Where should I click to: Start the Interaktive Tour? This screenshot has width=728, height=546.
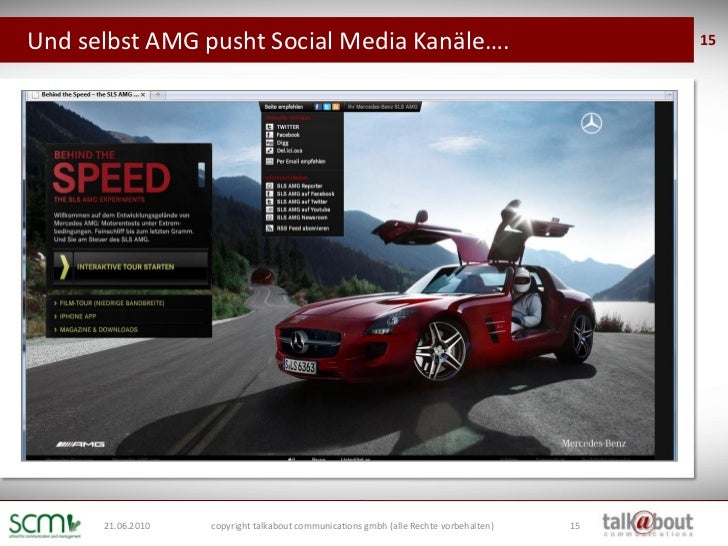pyautogui.click(x=130, y=266)
